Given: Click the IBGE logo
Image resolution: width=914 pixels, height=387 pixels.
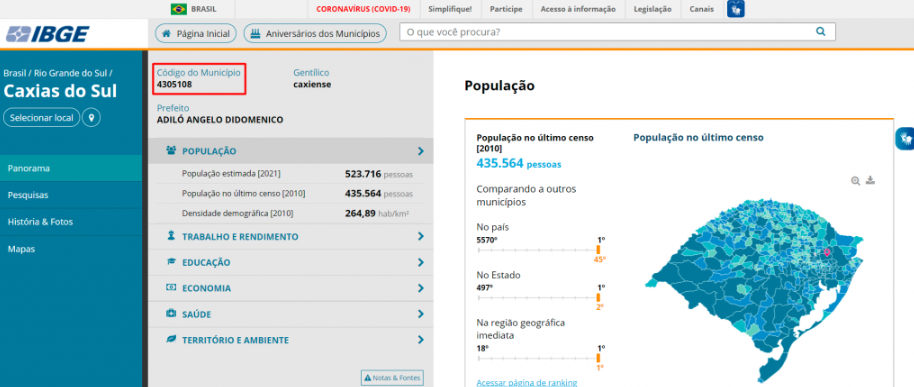Looking at the screenshot, I should pyautogui.click(x=48, y=34).
